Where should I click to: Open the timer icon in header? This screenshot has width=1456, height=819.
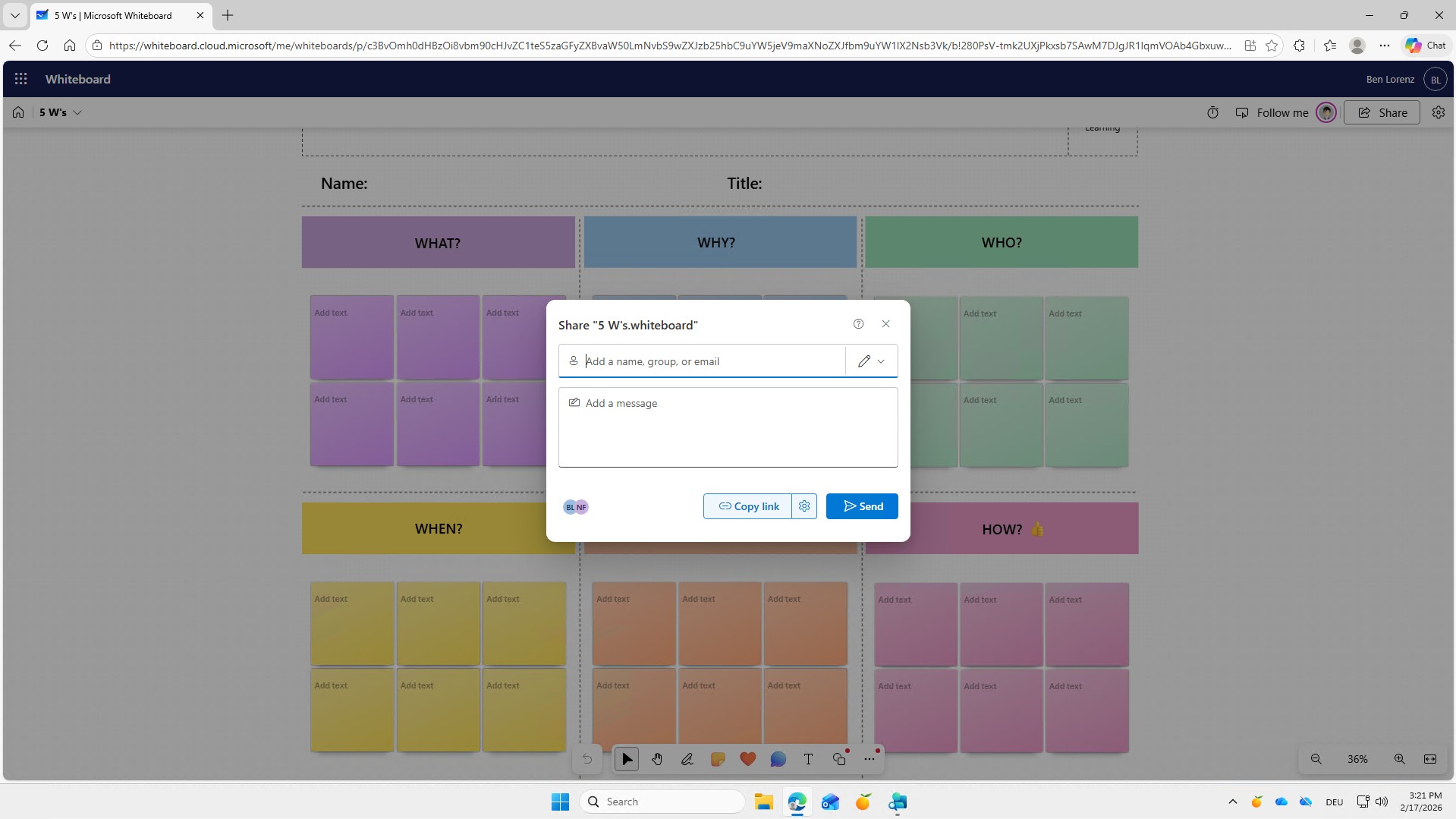[1212, 112]
